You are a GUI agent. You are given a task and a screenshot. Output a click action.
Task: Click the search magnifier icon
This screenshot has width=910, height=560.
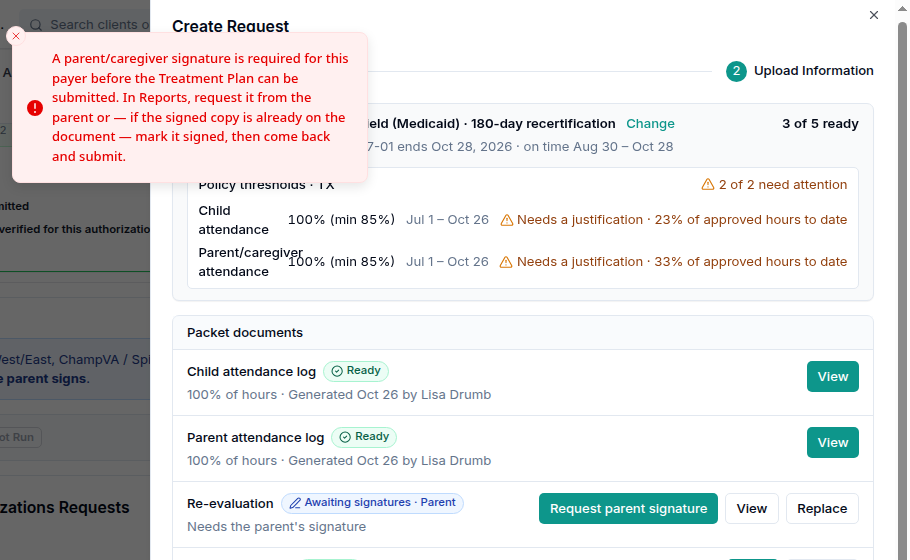tap(36, 25)
